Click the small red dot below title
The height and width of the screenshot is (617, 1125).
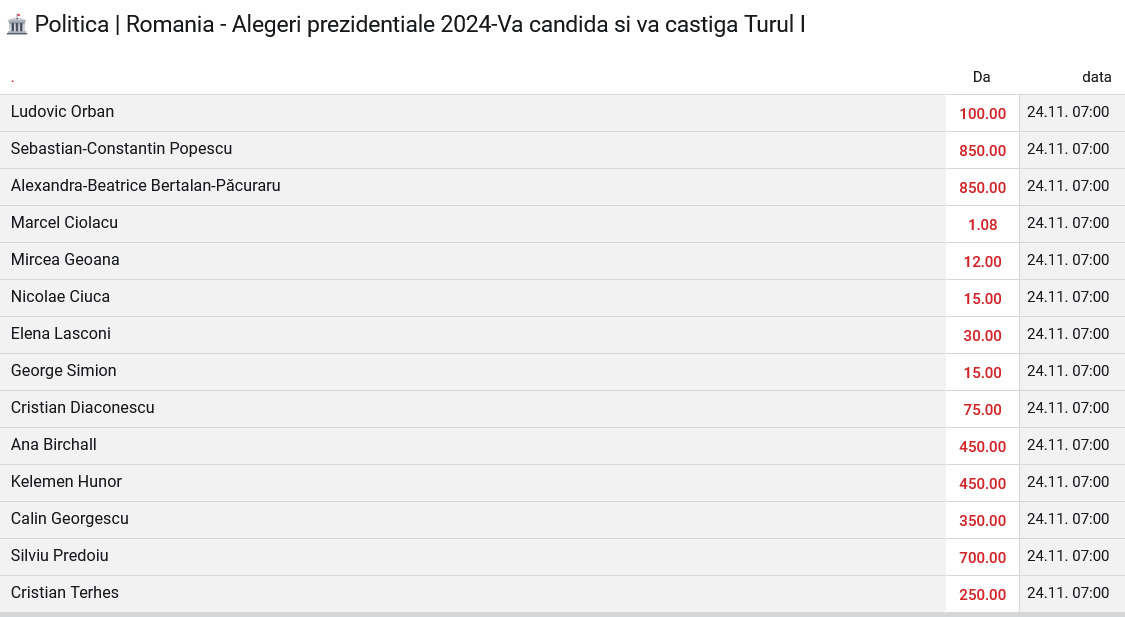(12, 80)
